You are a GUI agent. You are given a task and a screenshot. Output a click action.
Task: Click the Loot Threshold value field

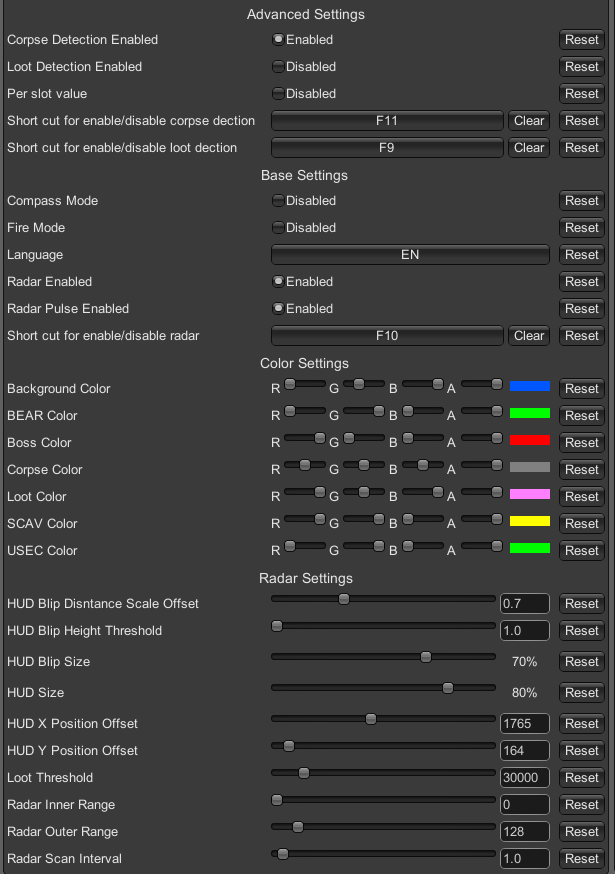pyautogui.click(x=525, y=778)
